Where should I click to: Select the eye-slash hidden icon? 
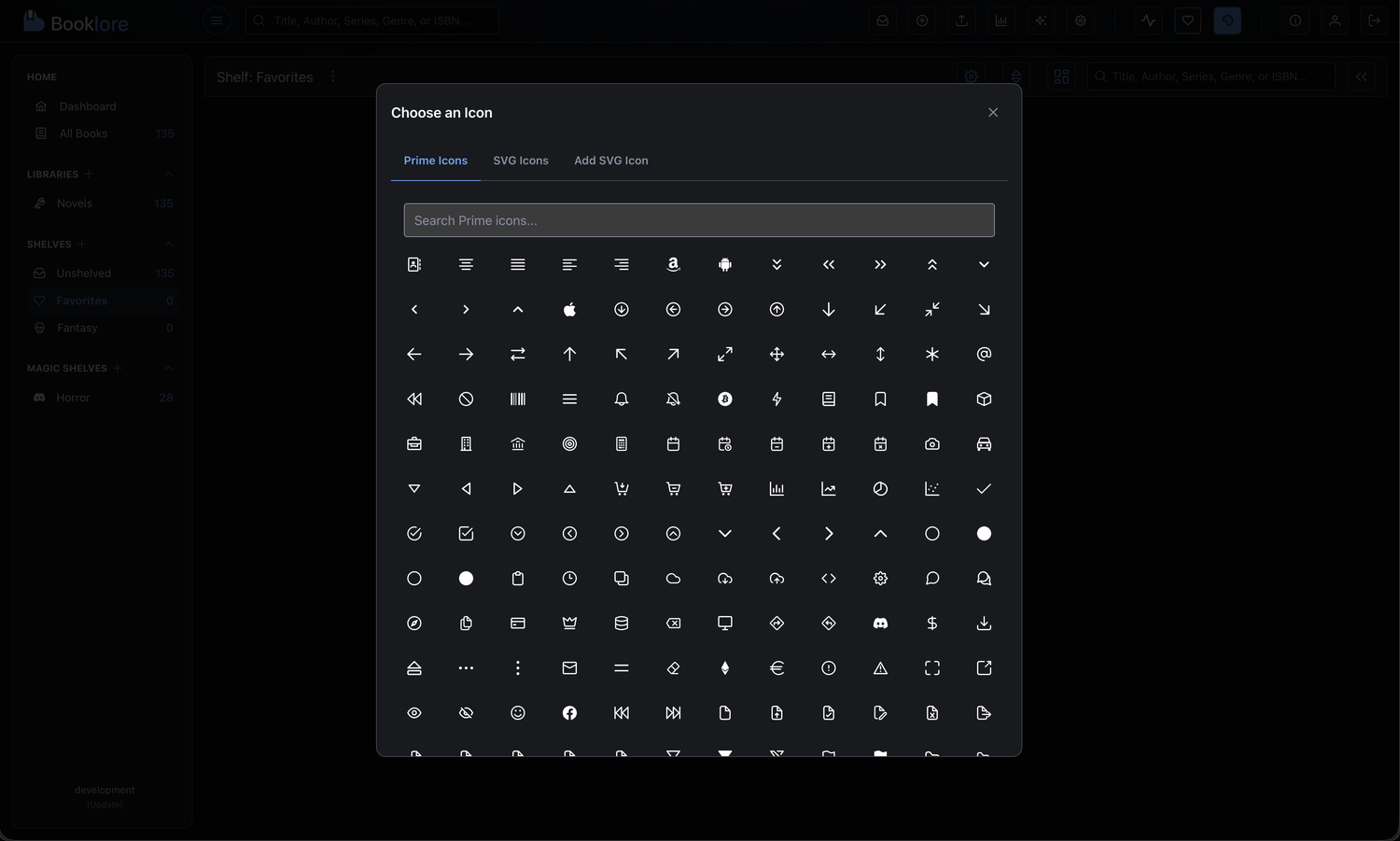(466, 712)
